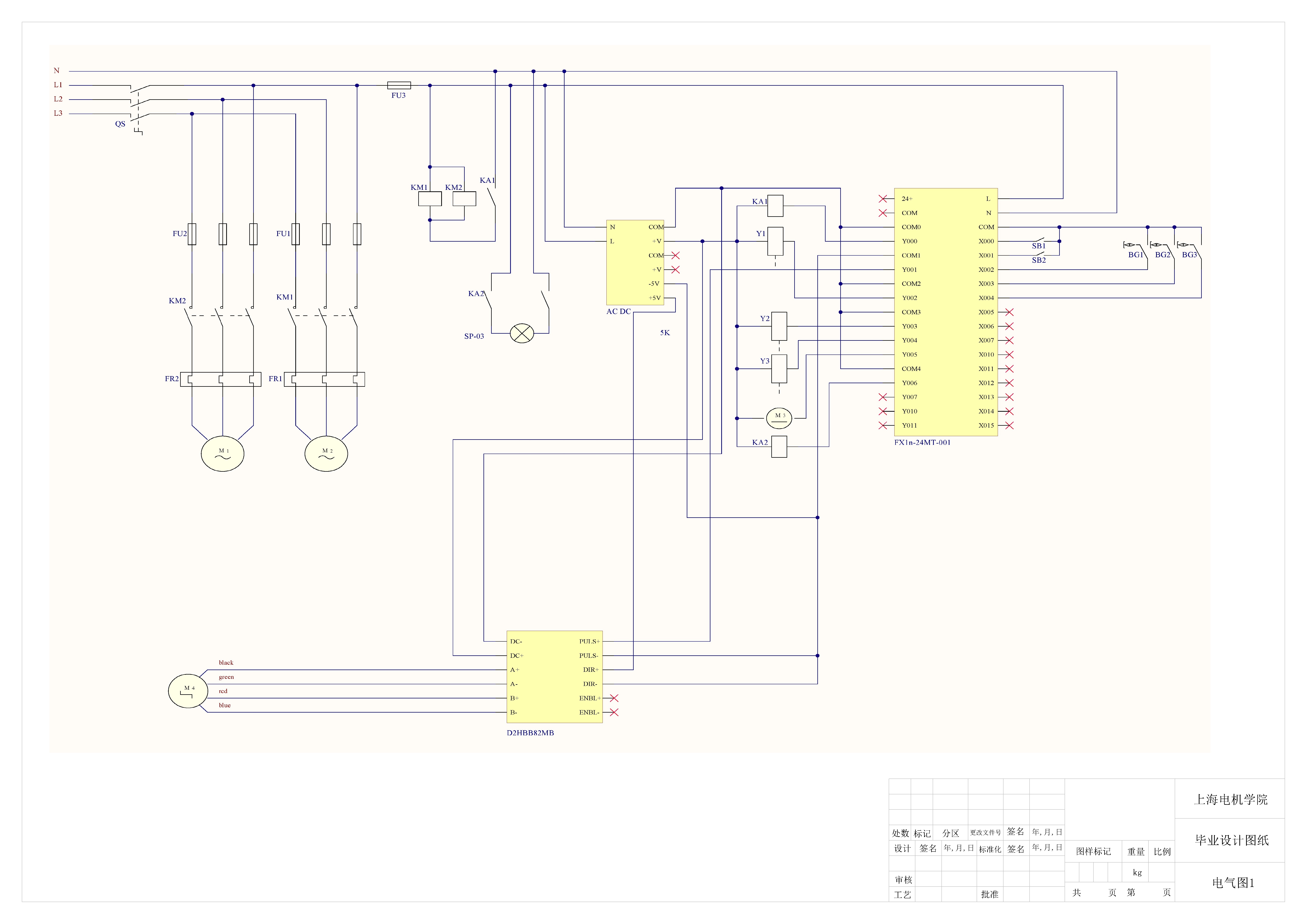The image size is (1307, 924).
Task: Click the PULS- terminal on the driver
Action: (x=589, y=656)
